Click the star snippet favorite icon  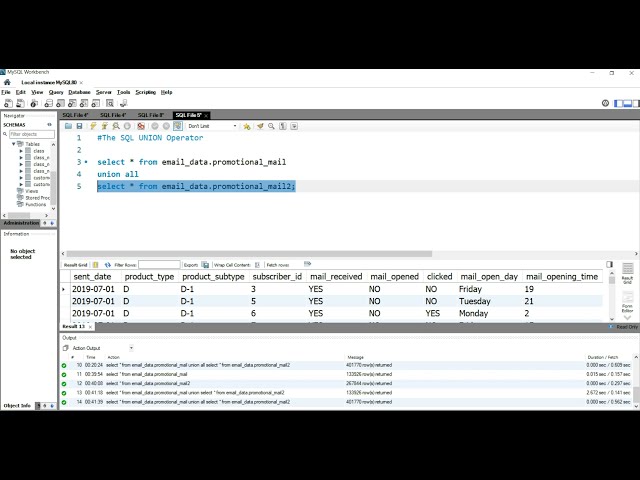click(247, 126)
